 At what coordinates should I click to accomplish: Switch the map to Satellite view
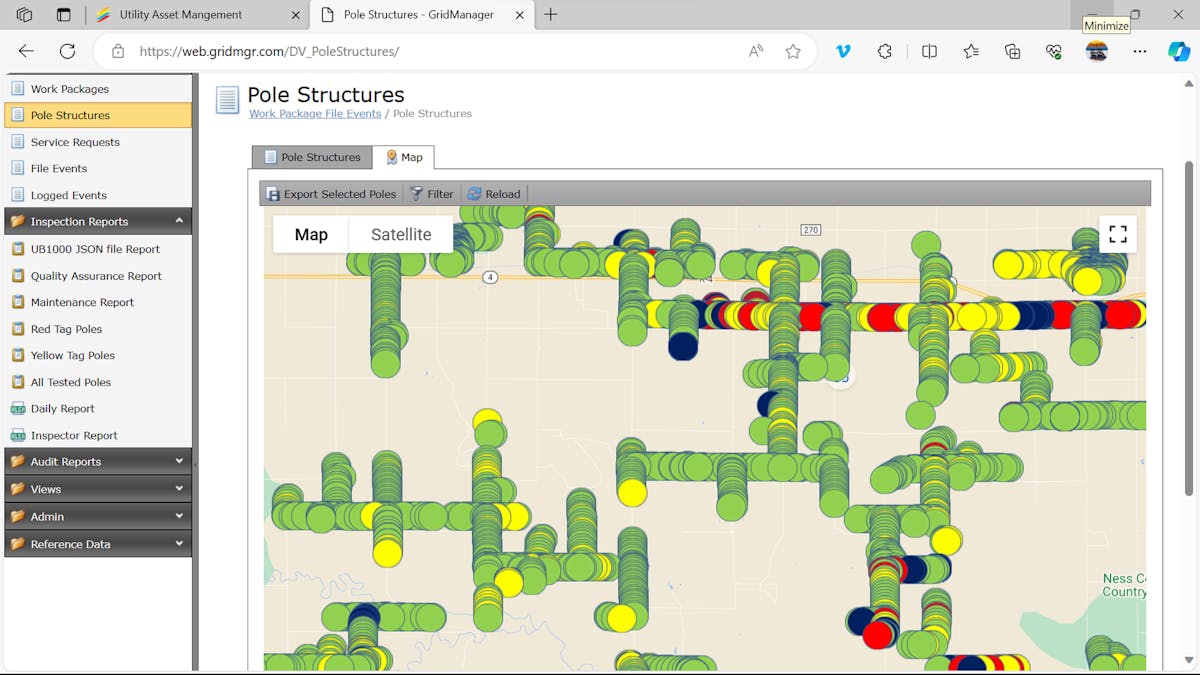pos(400,234)
